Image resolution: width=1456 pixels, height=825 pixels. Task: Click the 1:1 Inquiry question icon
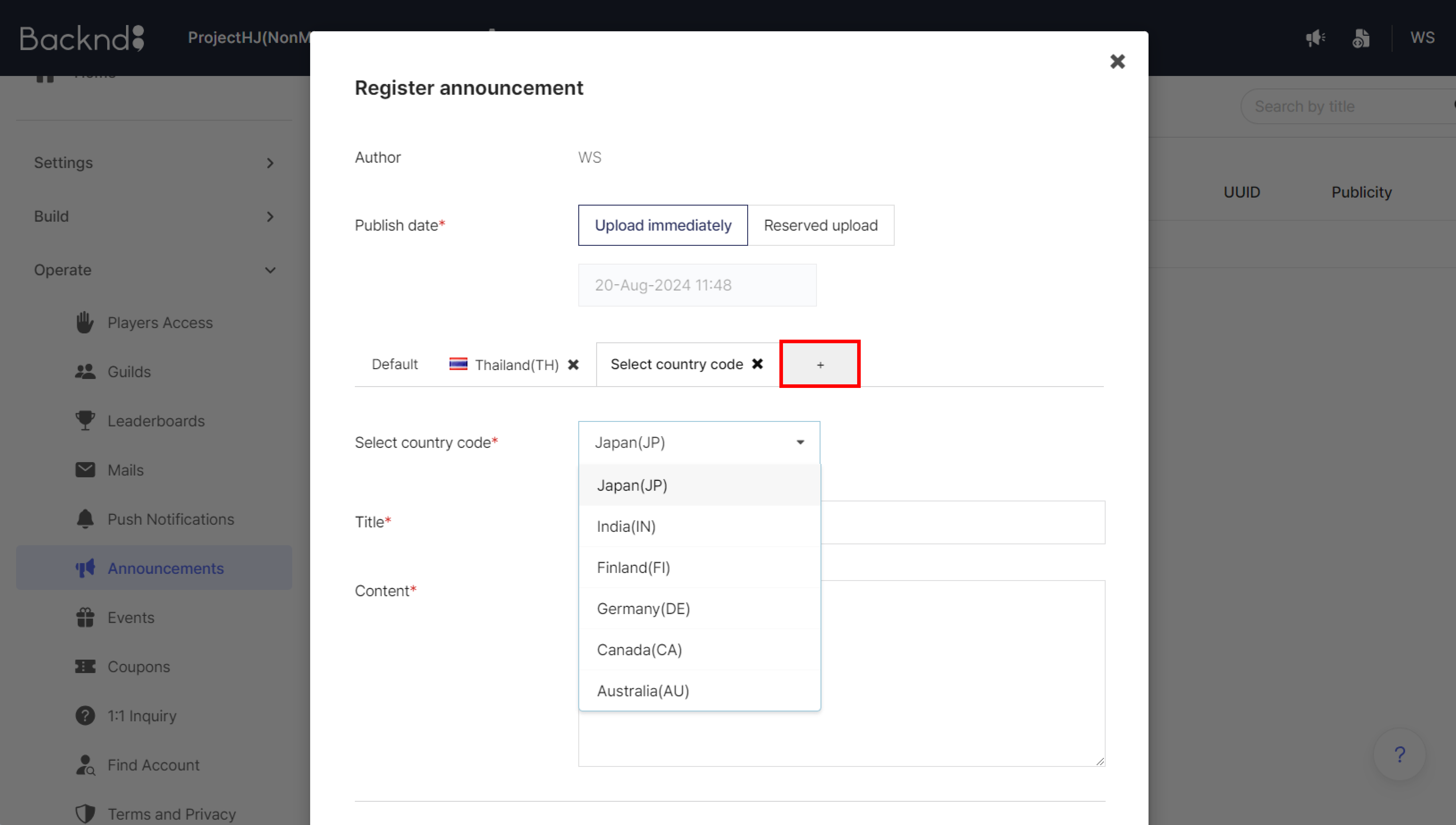[x=85, y=716]
